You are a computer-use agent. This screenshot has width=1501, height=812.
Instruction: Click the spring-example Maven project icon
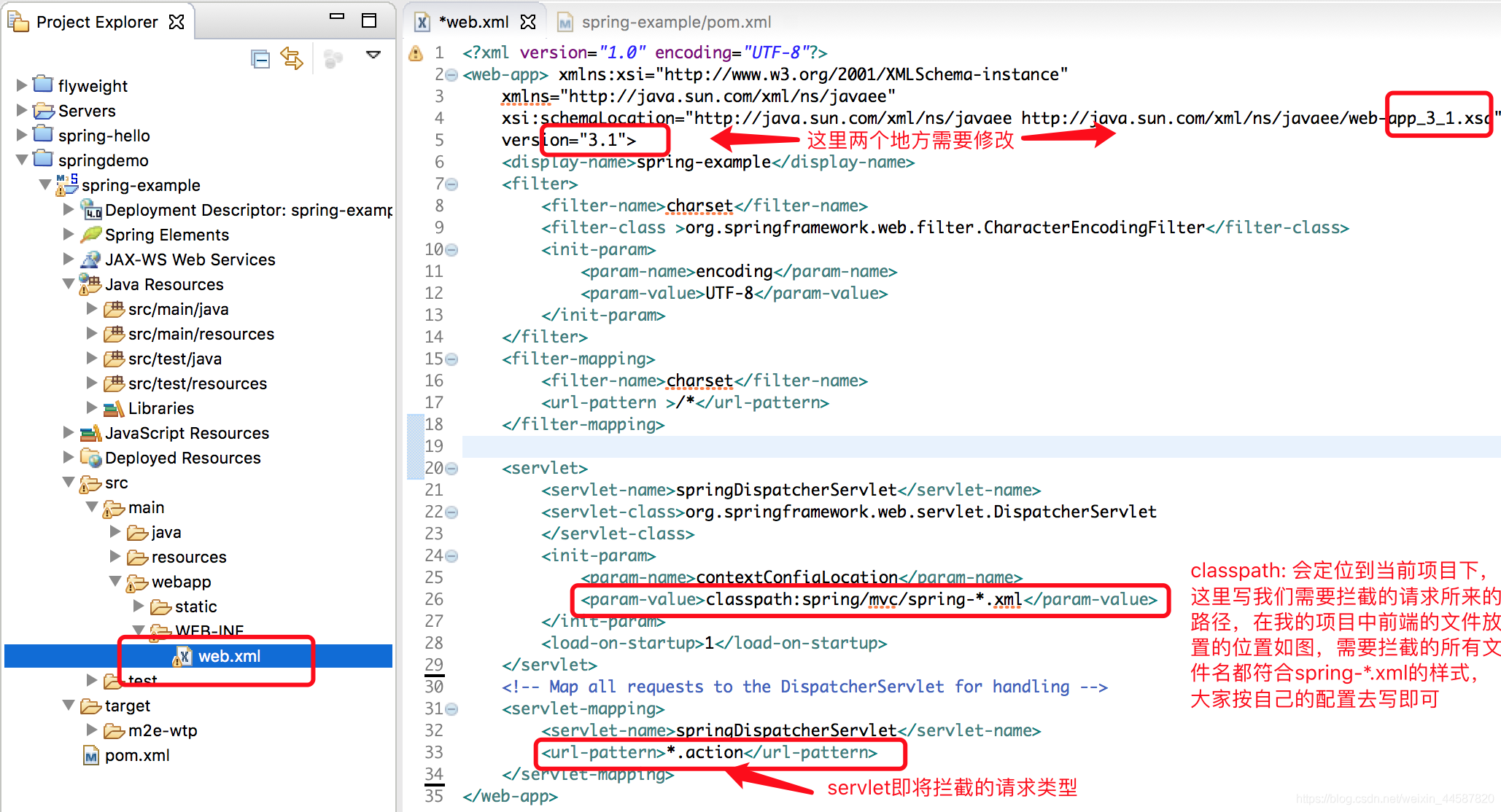(x=67, y=184)
